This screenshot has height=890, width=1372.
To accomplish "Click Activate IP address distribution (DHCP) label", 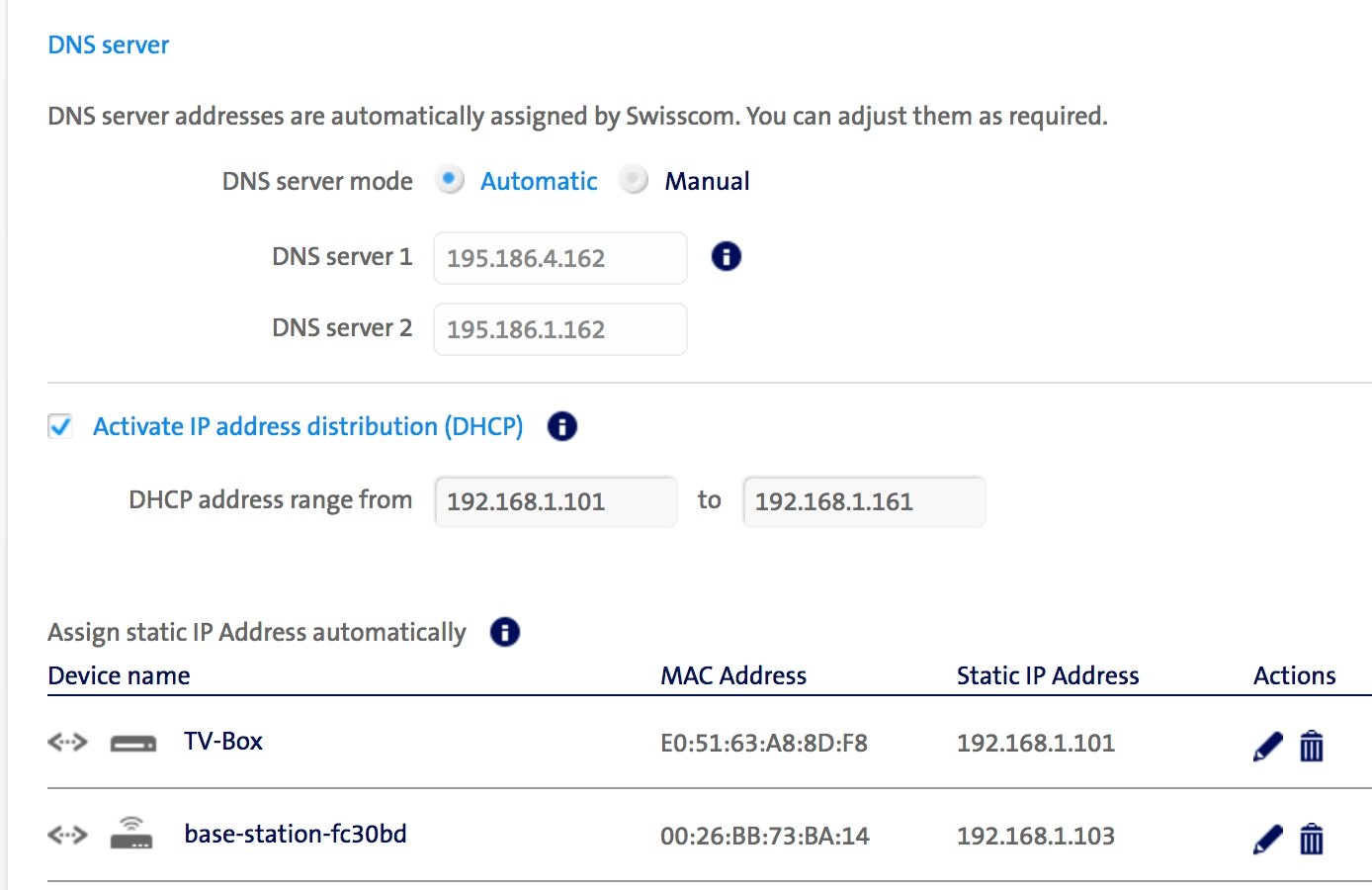I will (307, 426).
